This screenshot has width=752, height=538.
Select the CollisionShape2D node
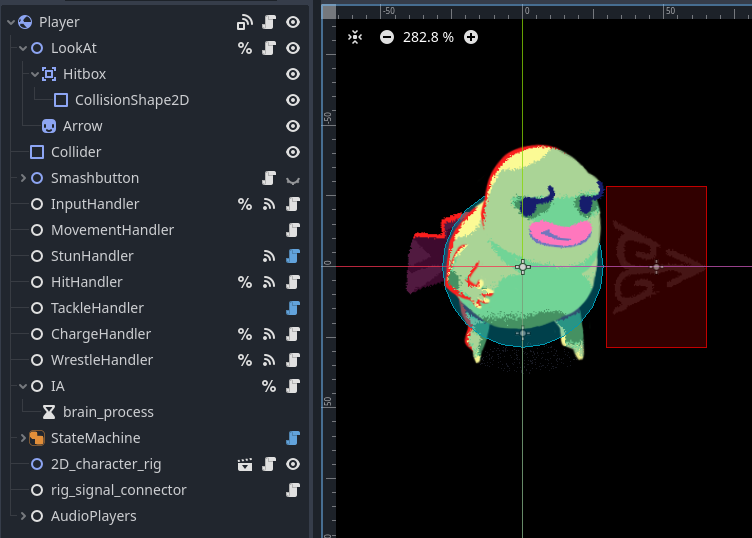point(132,100)
